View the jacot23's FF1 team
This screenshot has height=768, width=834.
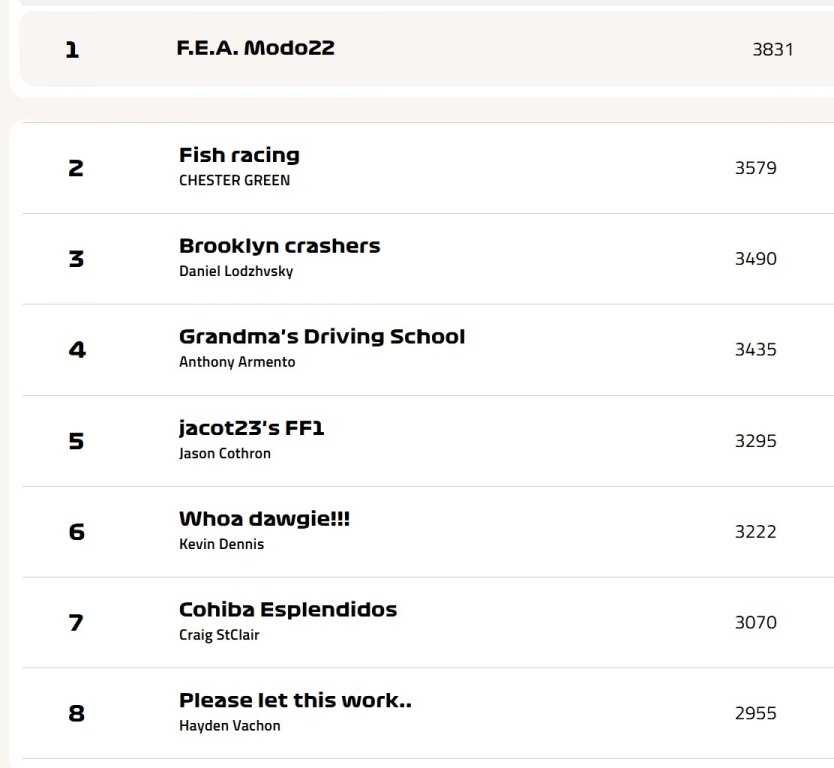(251, 428)
